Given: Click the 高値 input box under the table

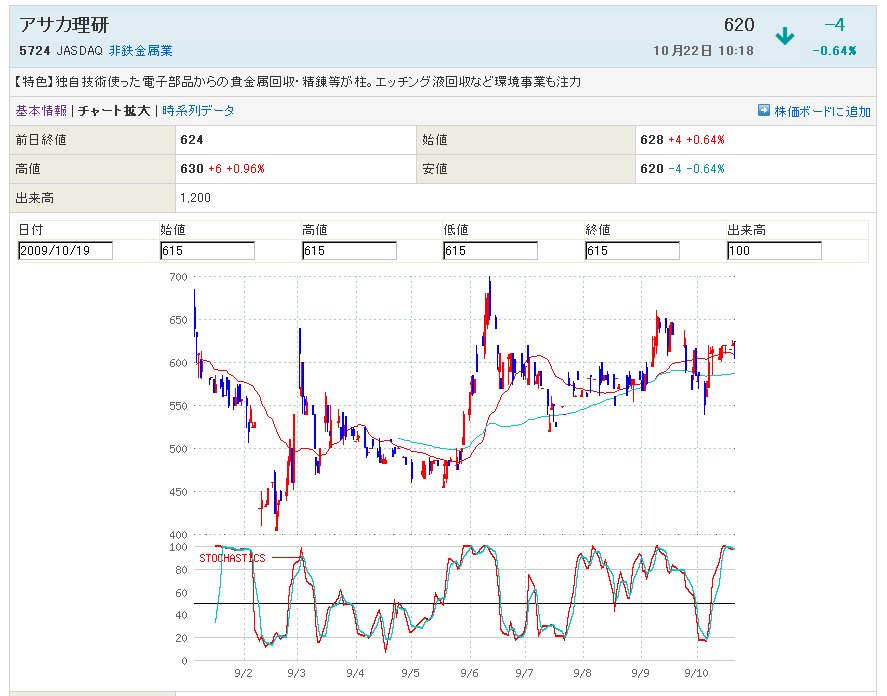Looking at the screenshot, I should (349, 251).
